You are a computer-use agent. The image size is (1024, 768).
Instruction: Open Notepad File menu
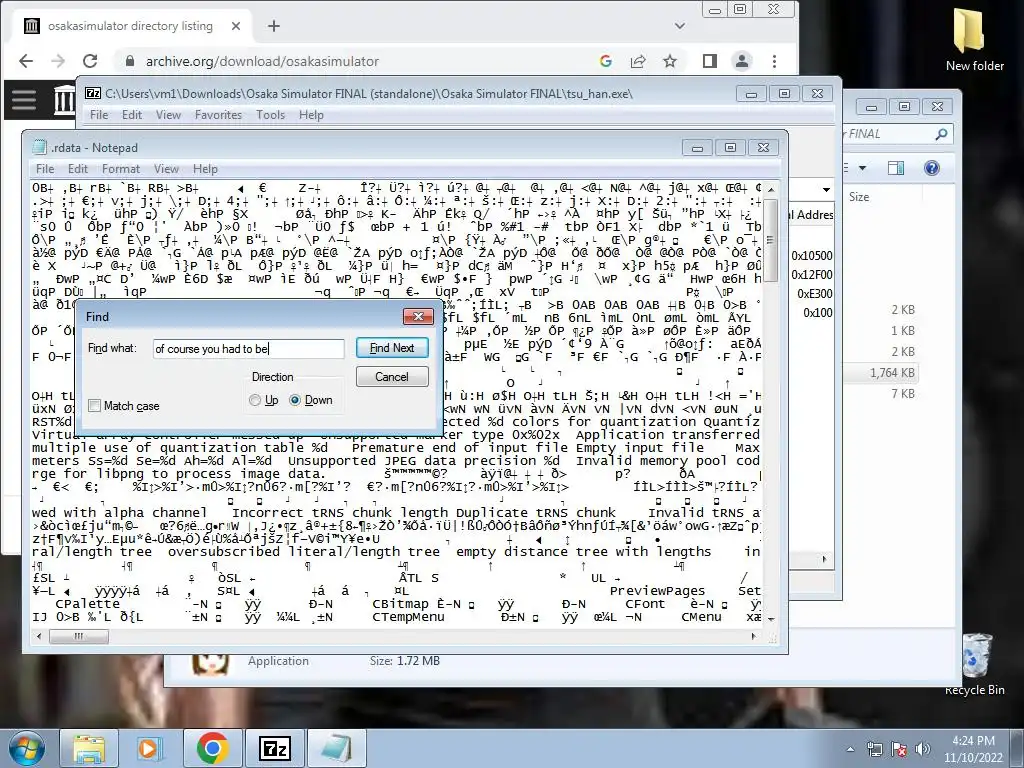(x=45, y=168)
